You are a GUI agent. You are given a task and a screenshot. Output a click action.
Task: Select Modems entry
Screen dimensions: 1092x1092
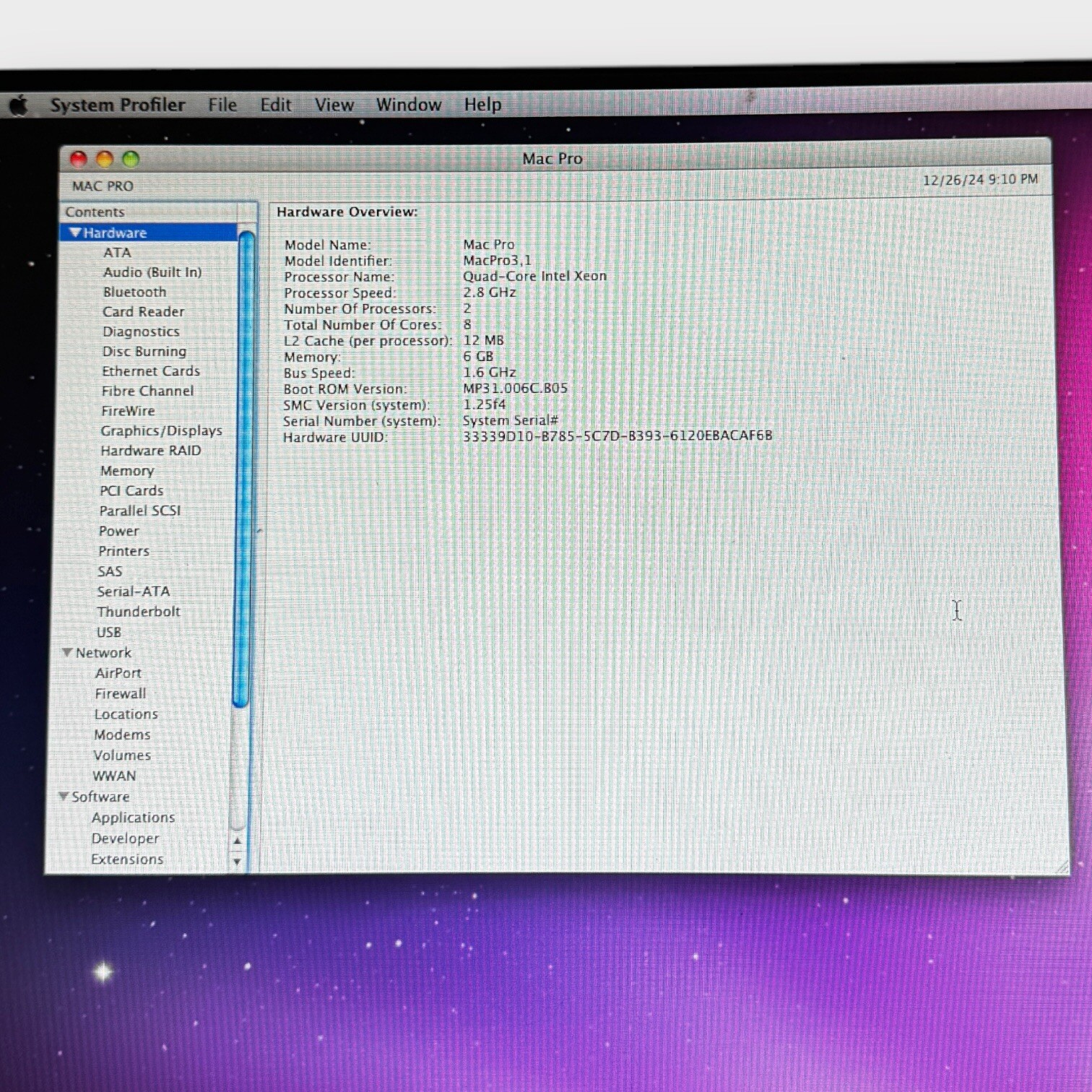tap(123, 734)
